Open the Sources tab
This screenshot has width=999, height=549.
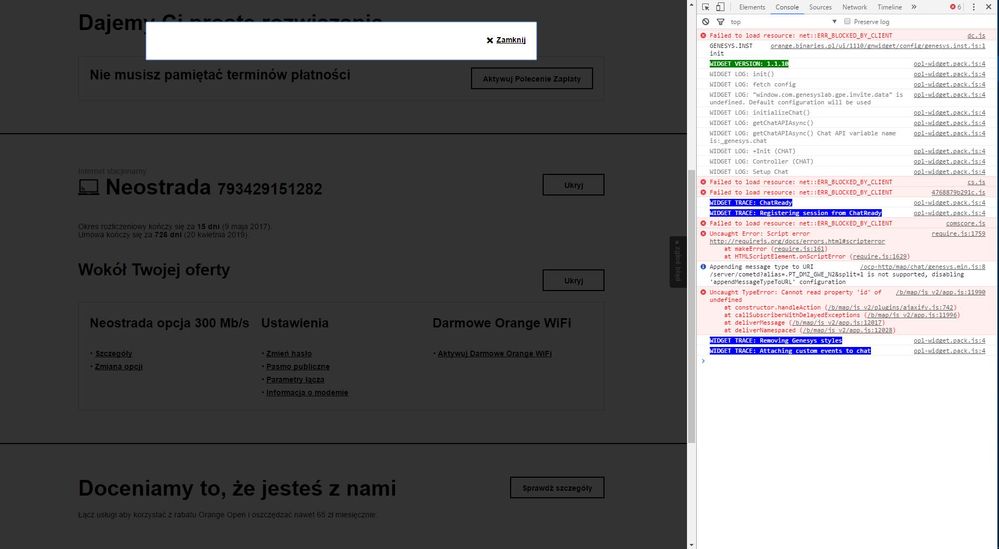[820, 7]
